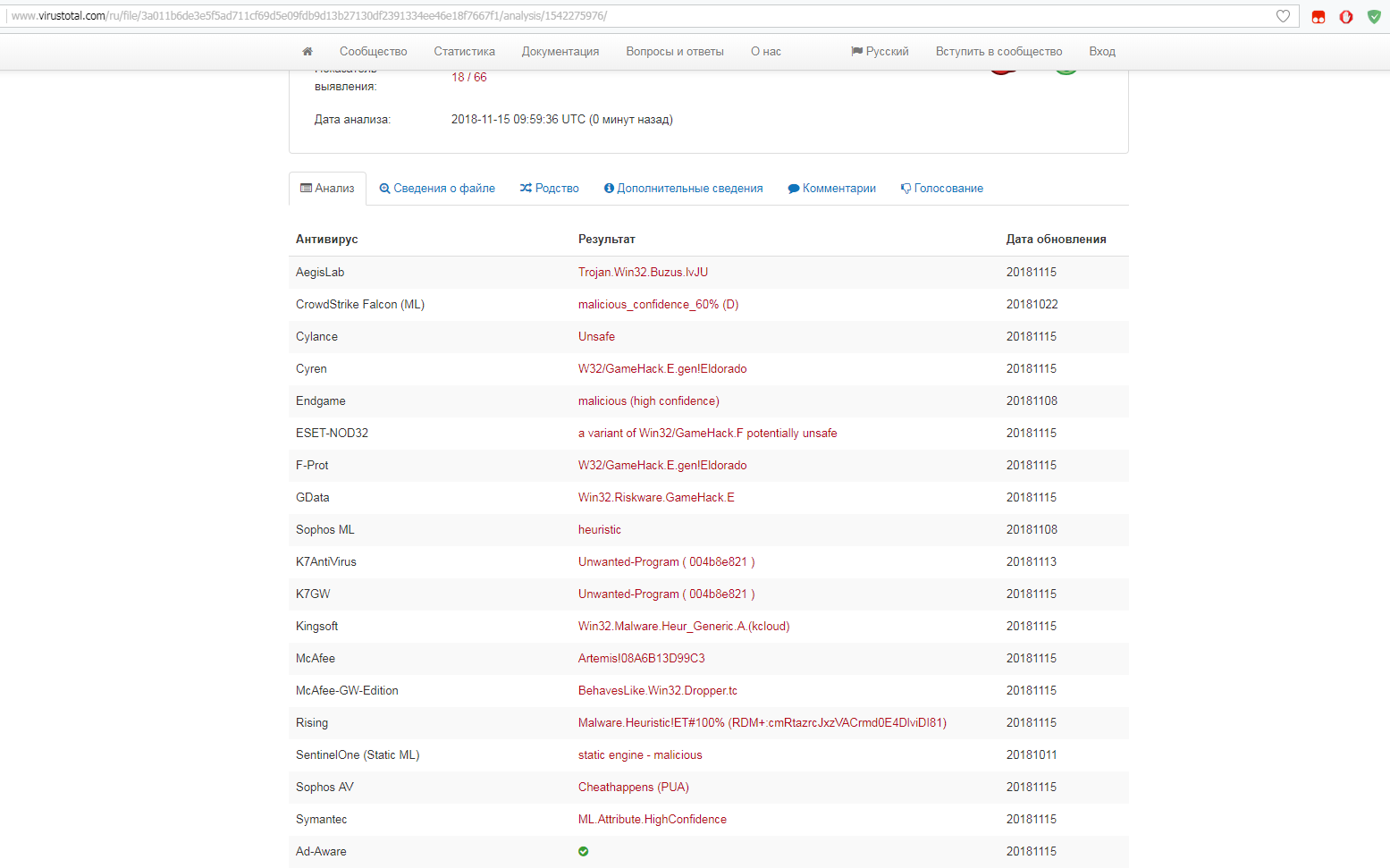Open the Комментарии tab

tap(832, 189)
